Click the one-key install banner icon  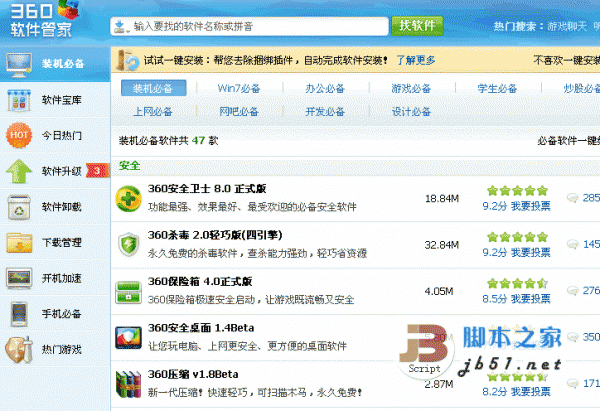127,60
